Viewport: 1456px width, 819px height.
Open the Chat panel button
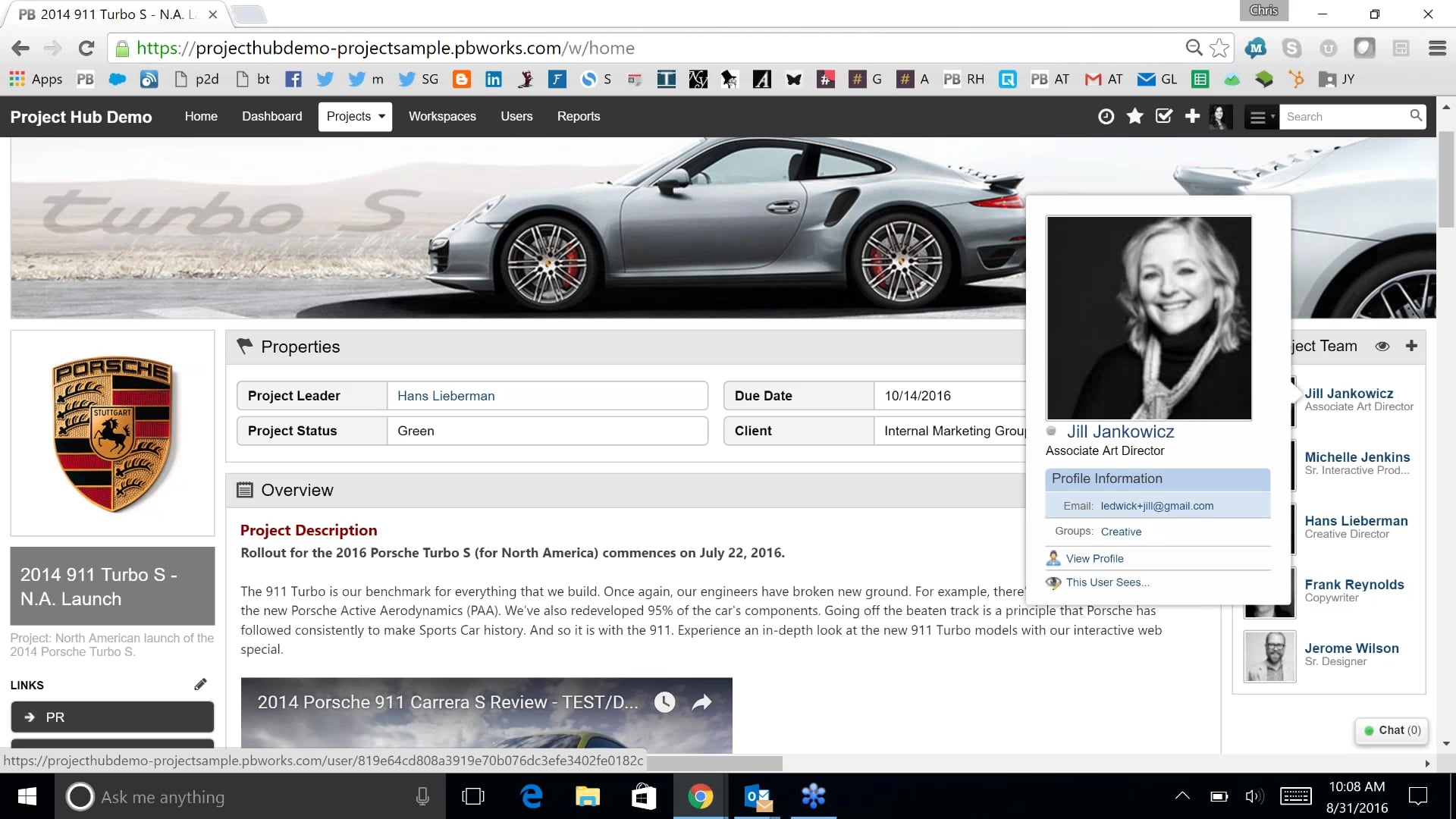pyautogui.click(x=1392, y=730)
